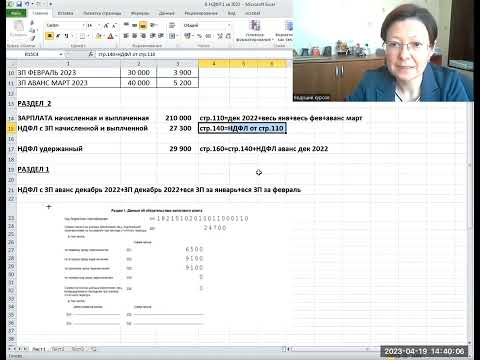
Task: Click the percent style icon
Action: click(x=199, y=36)
